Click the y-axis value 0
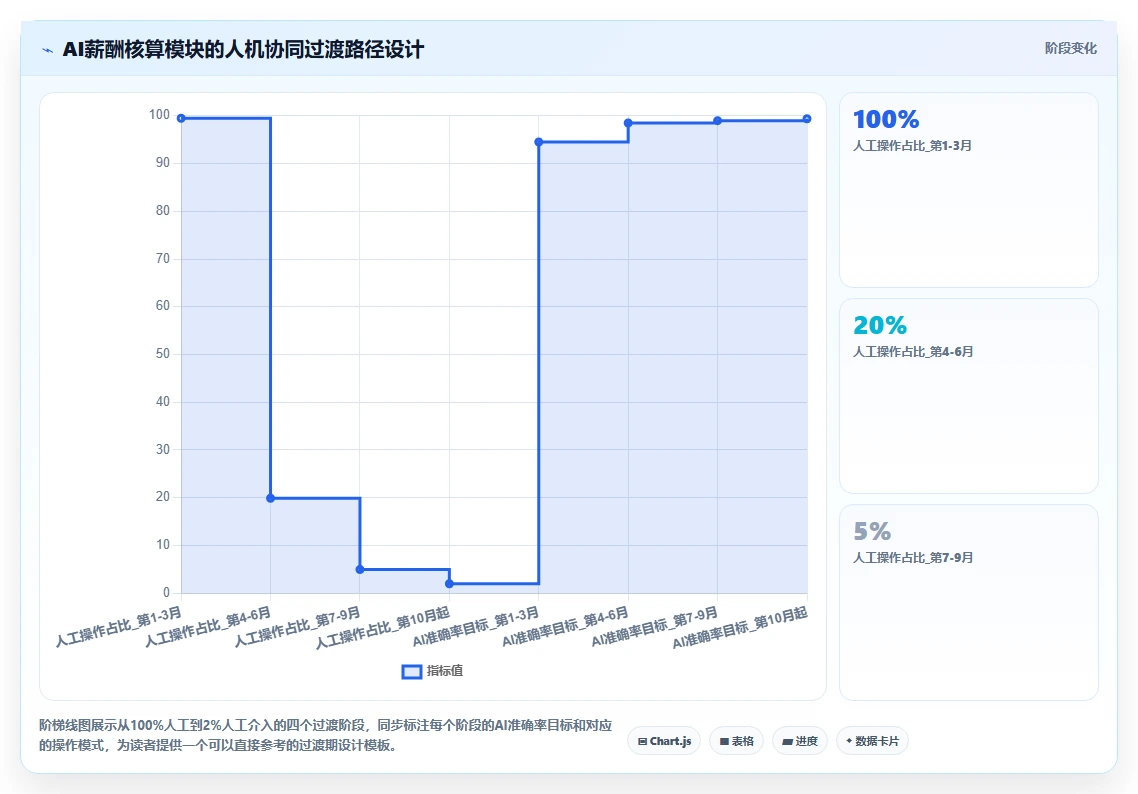Viewport: 1138px width, 794px height. pyautogui.click(x=166, y=593)
